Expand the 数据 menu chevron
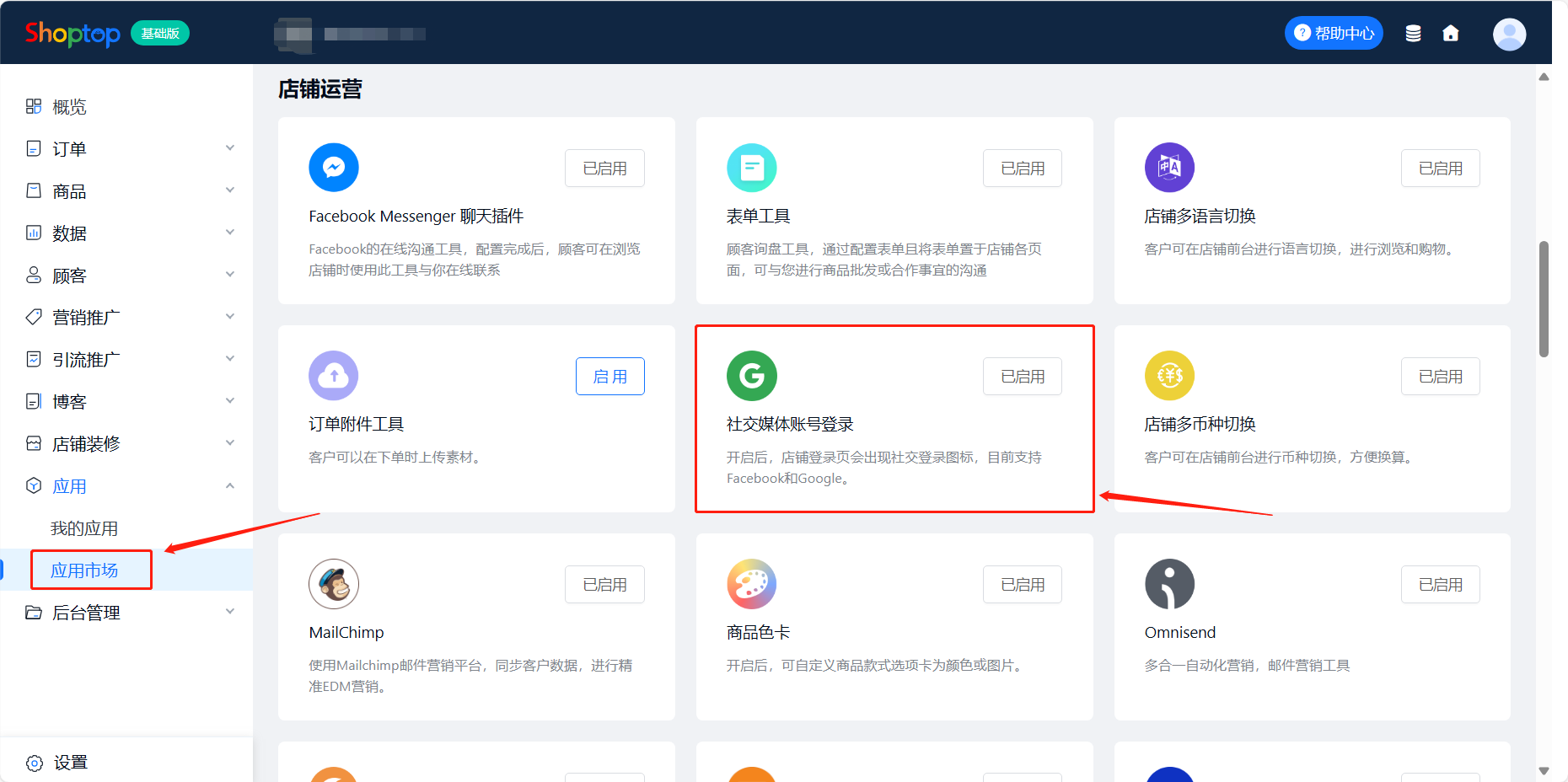This screenshot has height=782, width=1568. [230, 233]
